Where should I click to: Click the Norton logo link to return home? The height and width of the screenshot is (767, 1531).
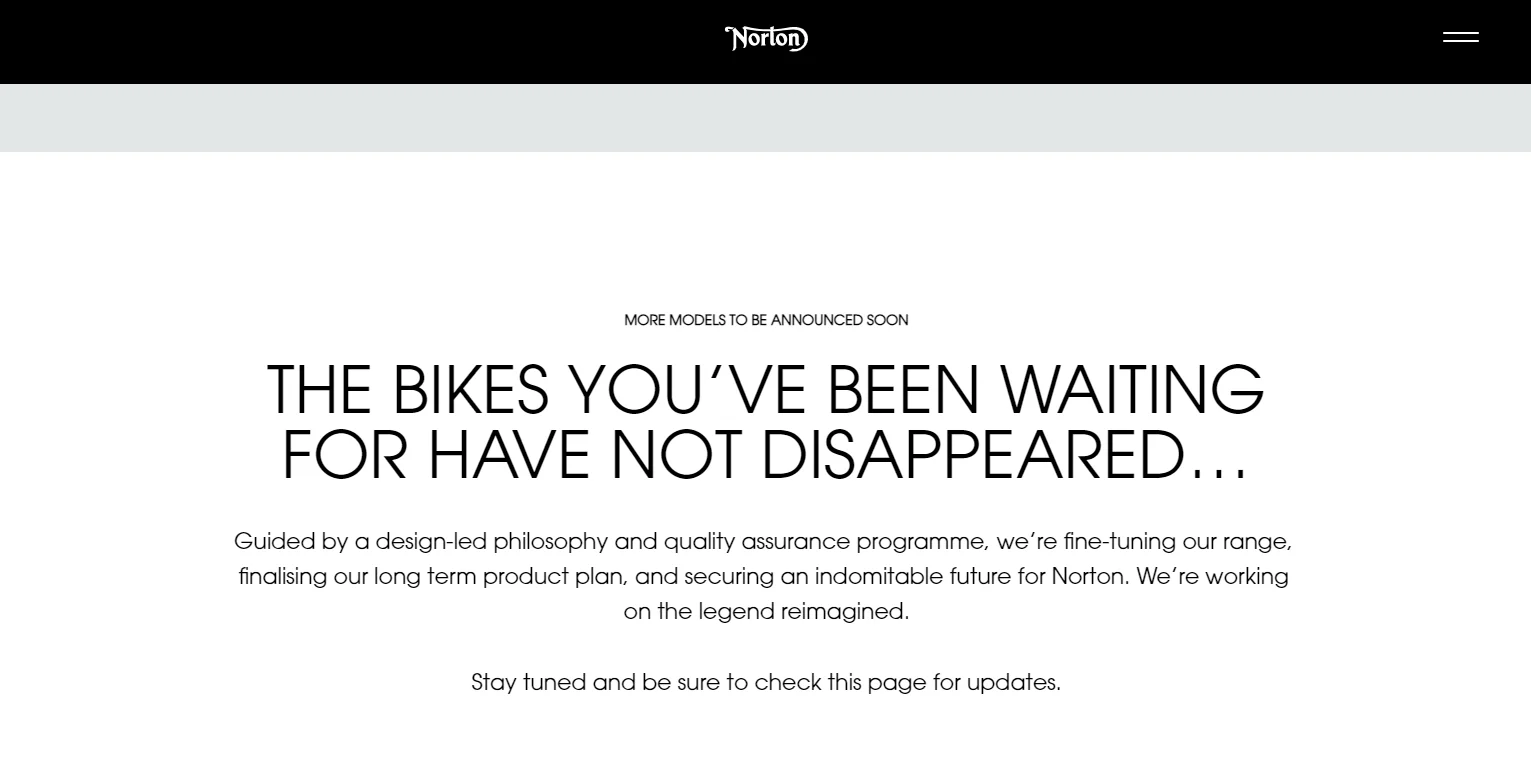766,38
